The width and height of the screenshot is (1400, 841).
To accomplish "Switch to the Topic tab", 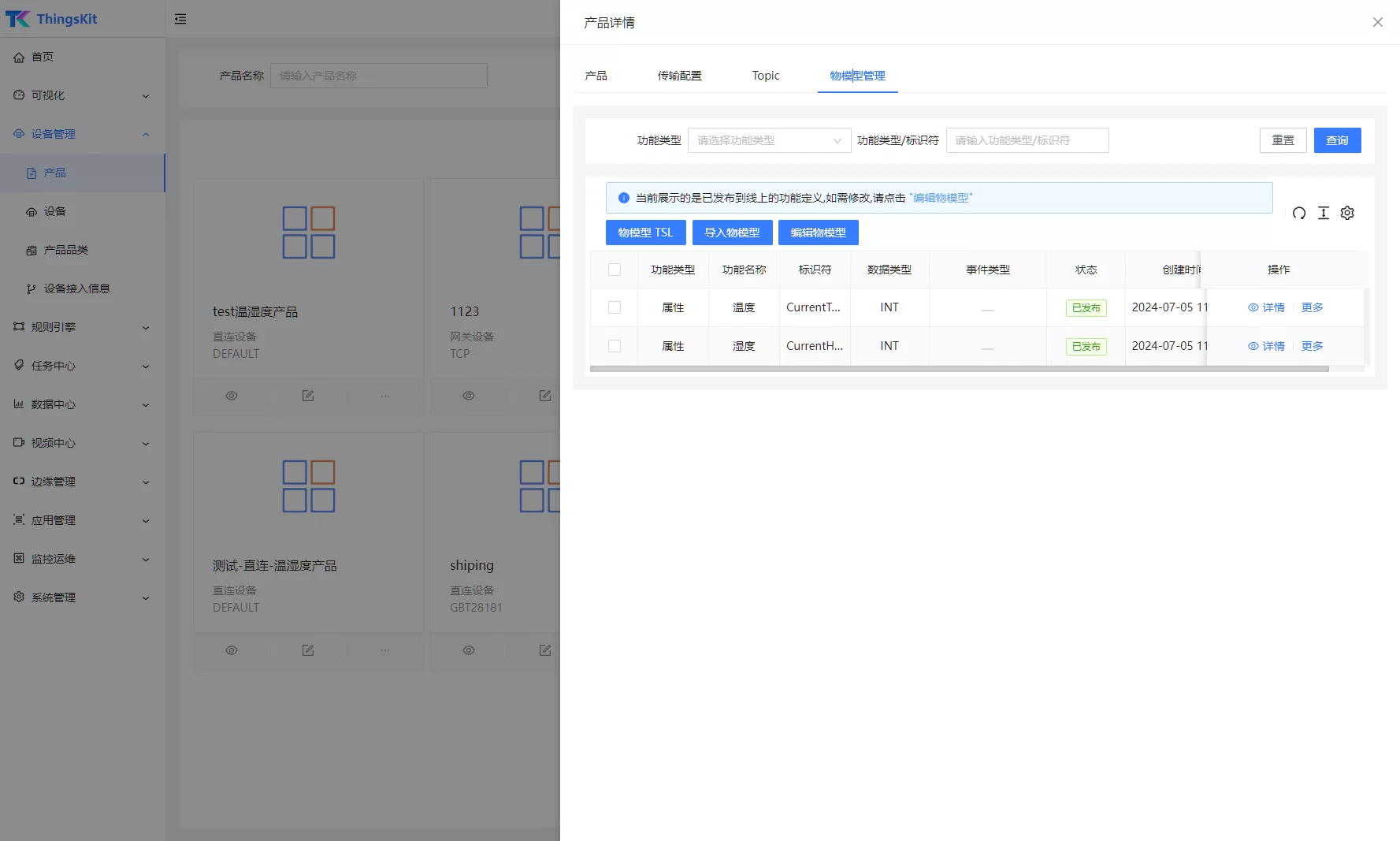I will (x=765, y=76).
